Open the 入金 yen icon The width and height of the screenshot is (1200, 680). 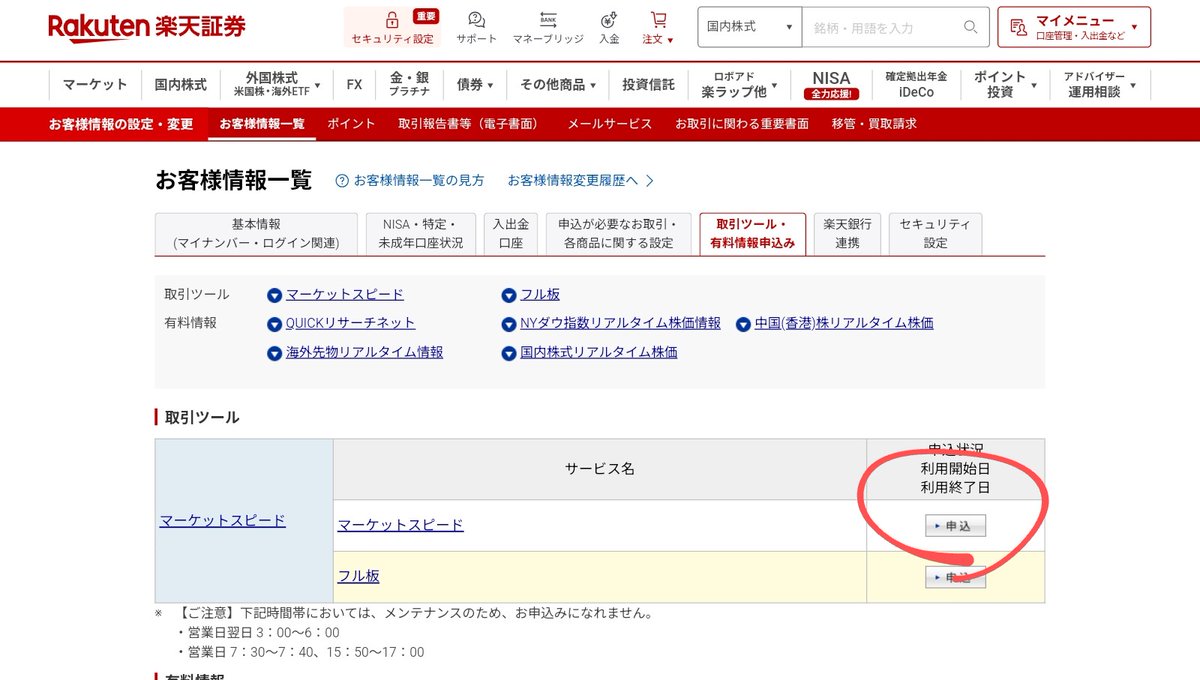pyautogui.click(x=608, y=20)
